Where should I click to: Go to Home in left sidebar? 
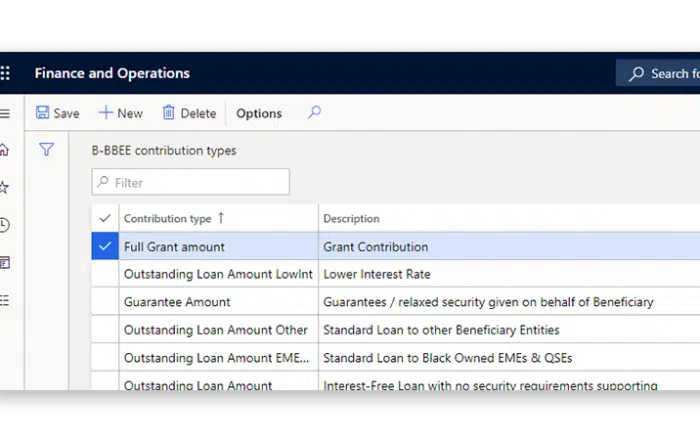(x=5, y=150)
